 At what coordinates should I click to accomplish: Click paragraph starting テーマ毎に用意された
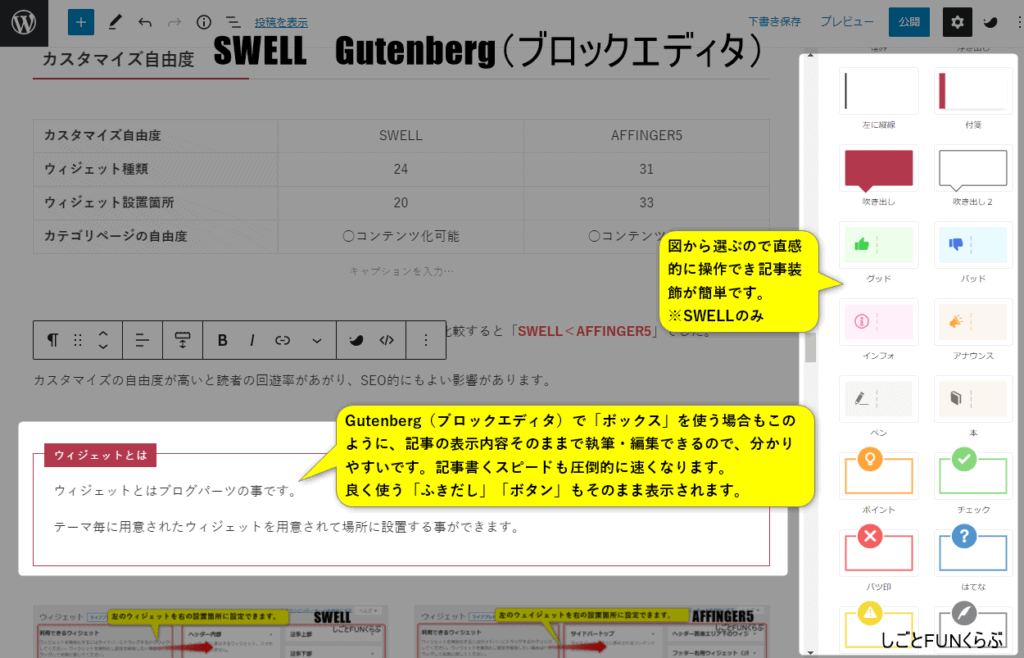tap(287, 526)
